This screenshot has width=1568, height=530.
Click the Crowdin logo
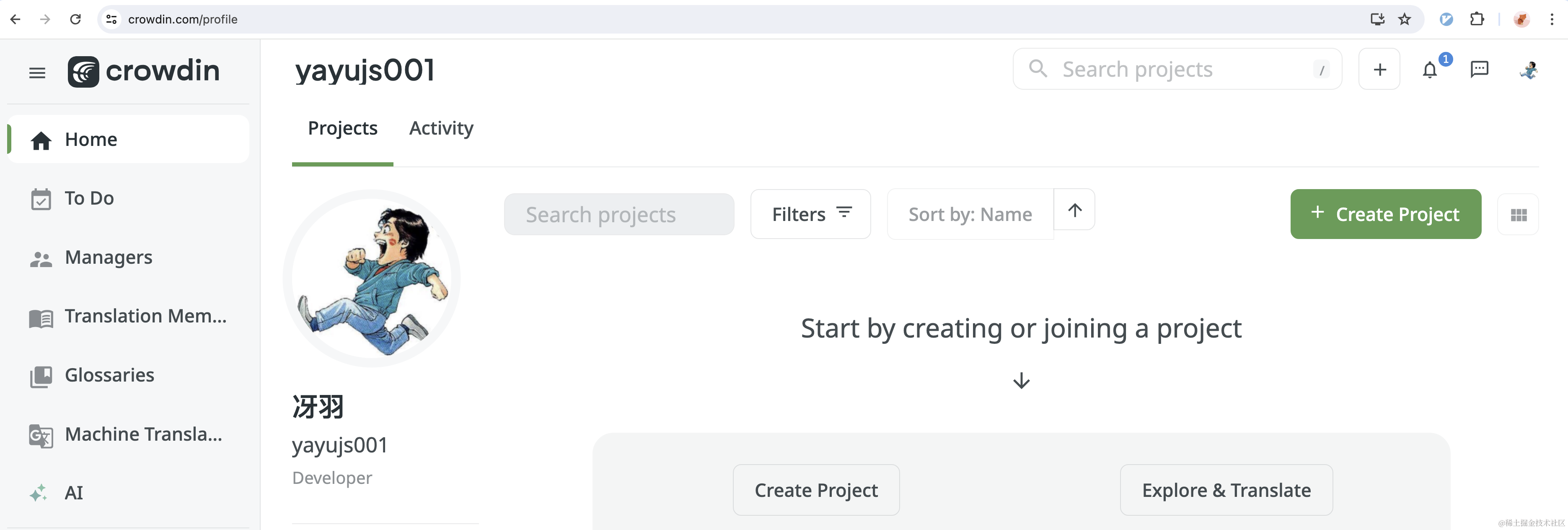click(x=144, y=71)
